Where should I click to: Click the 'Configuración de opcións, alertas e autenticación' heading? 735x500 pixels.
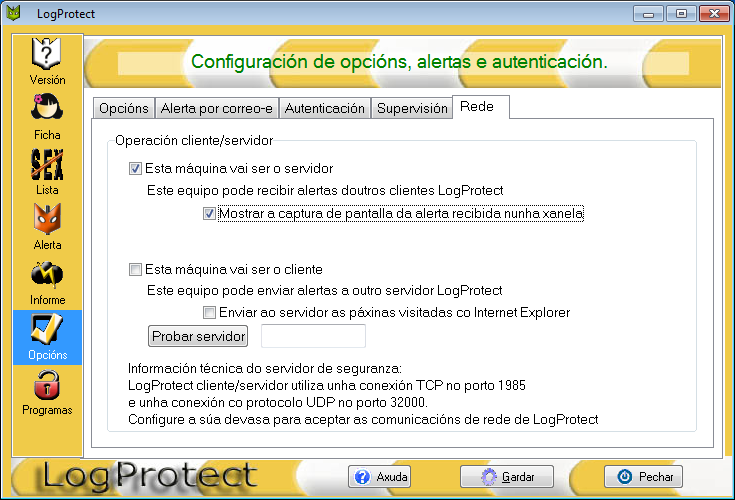click(x=399, y=62)
